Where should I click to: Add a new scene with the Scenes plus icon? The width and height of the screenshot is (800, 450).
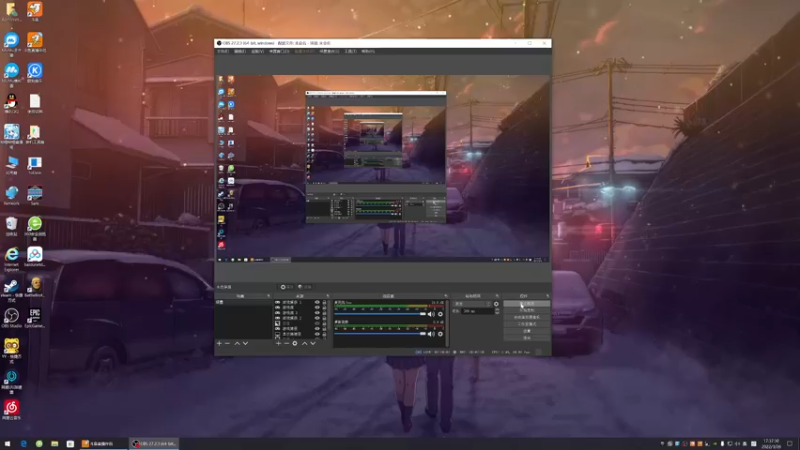pyautogui.click(x=219, y=343)
